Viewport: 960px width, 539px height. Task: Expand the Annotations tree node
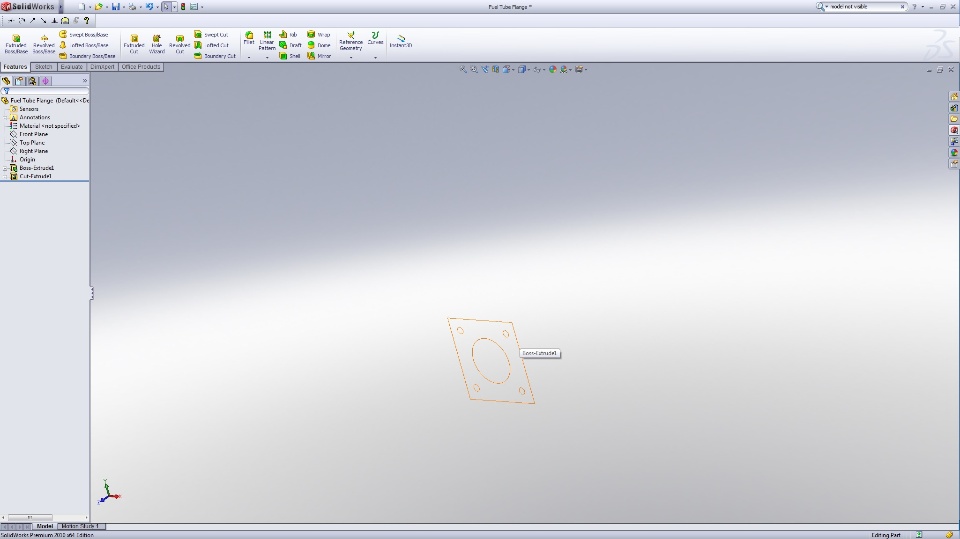click(6, 117)
